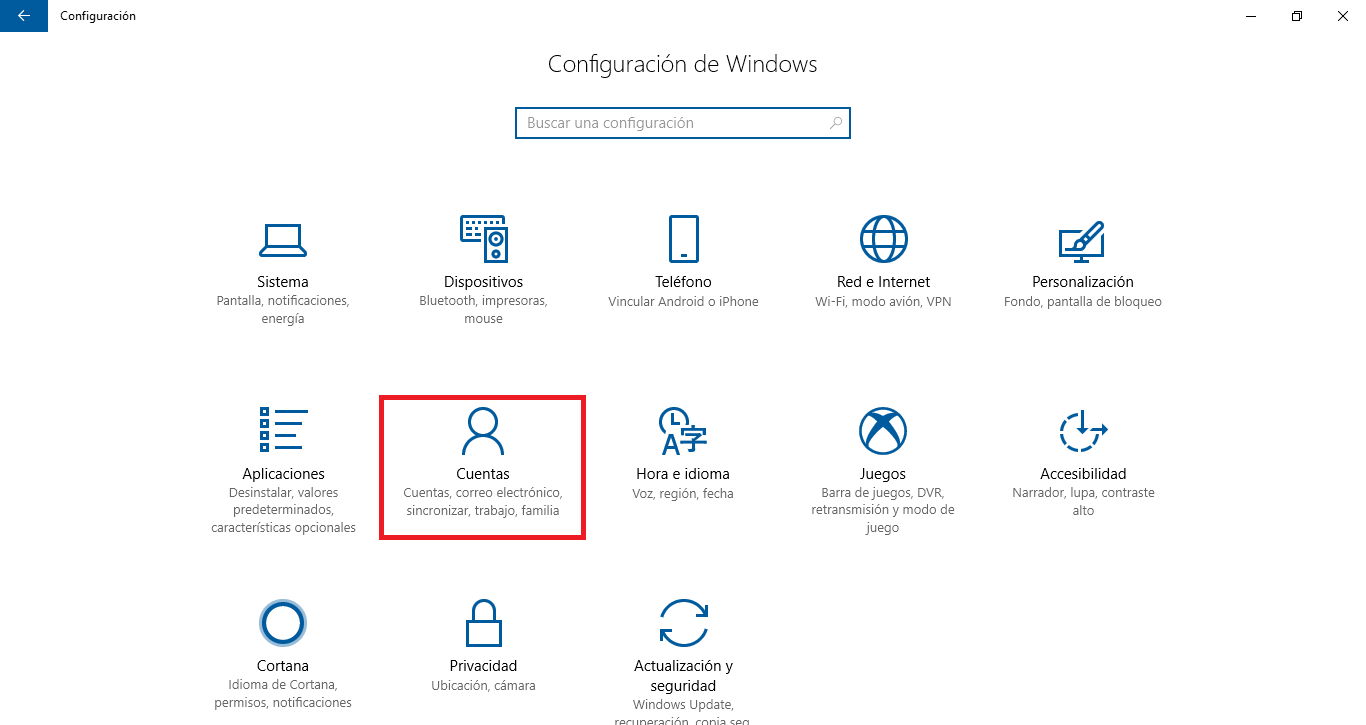
Task: Click 'Vincular Android o iPhone' text
Action: (683, 302)
